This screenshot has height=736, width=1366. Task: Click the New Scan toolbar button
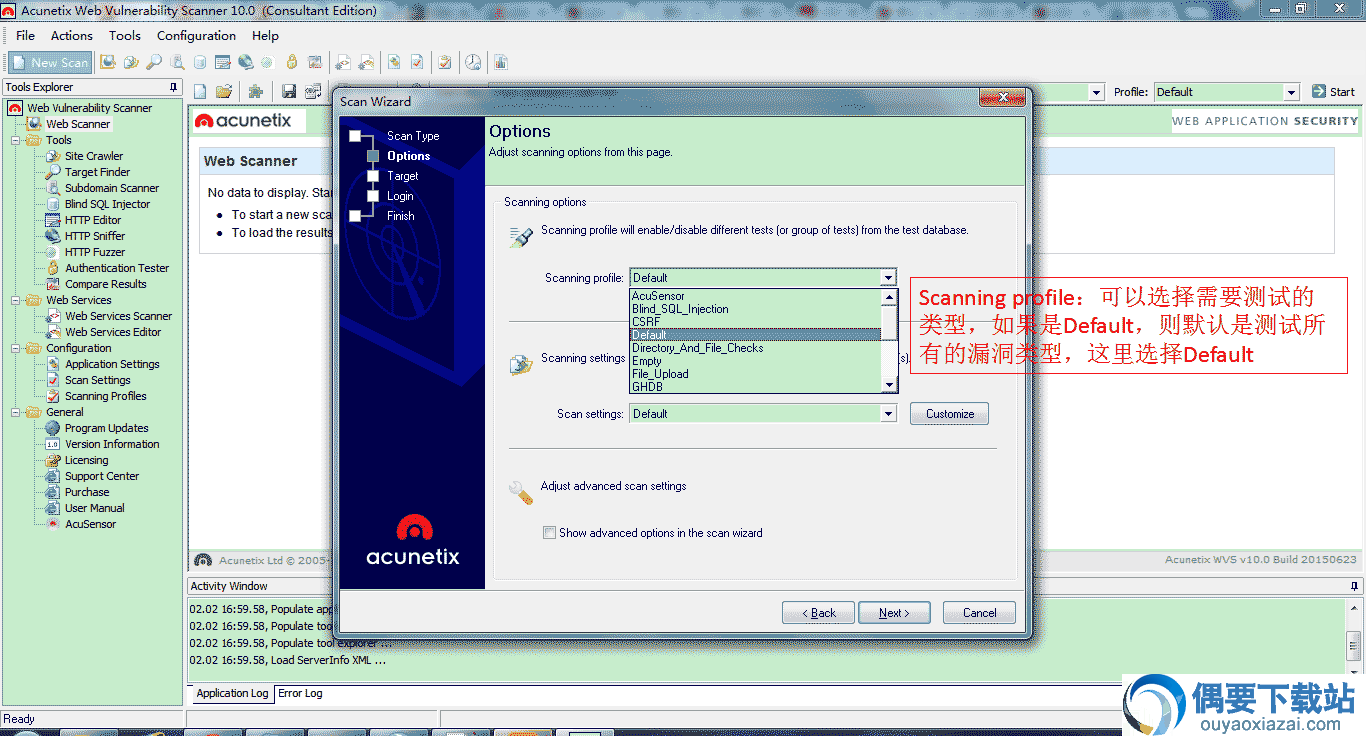(x=50, y=62)
